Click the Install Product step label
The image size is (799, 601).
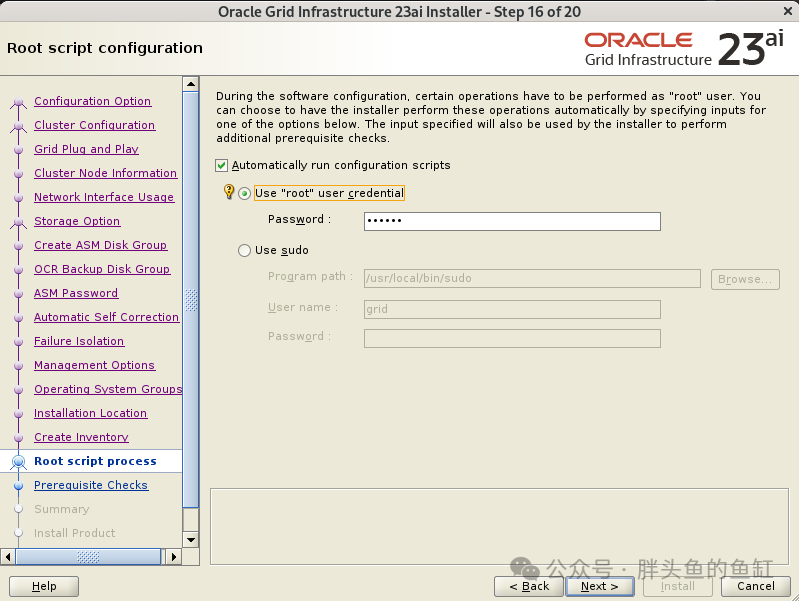click(74, 533)
